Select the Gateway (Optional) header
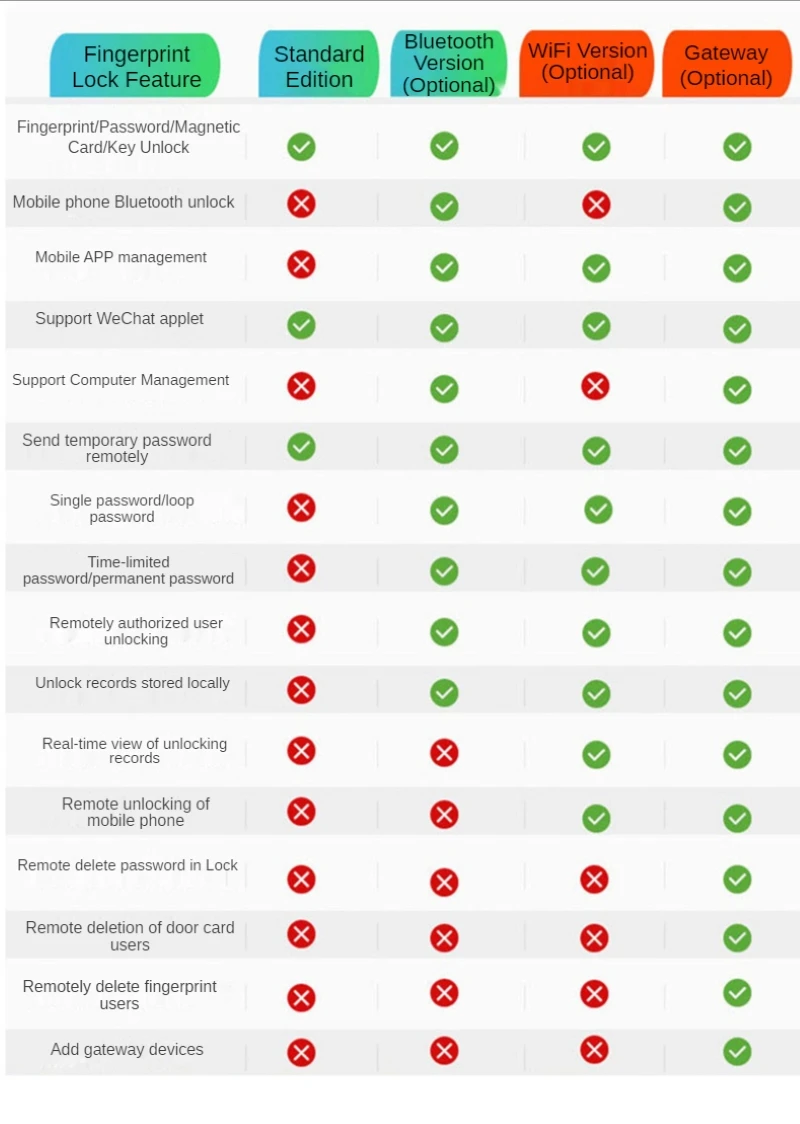 click(x=726, y=65)
